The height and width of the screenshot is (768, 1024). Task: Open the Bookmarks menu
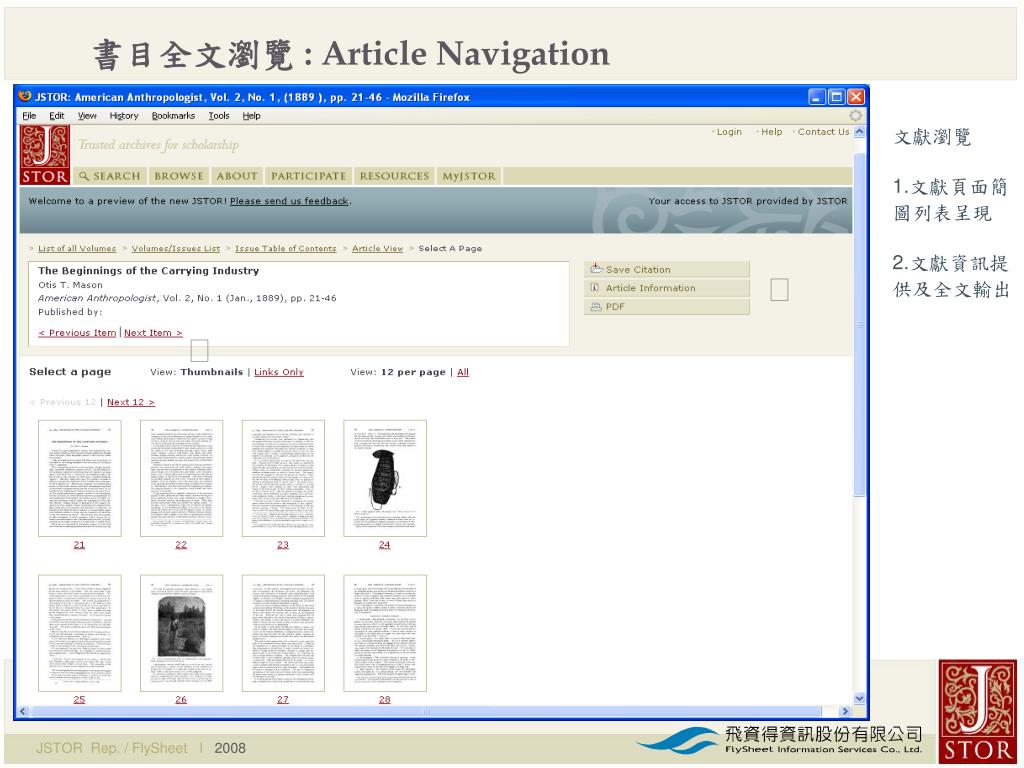(173, 116)
